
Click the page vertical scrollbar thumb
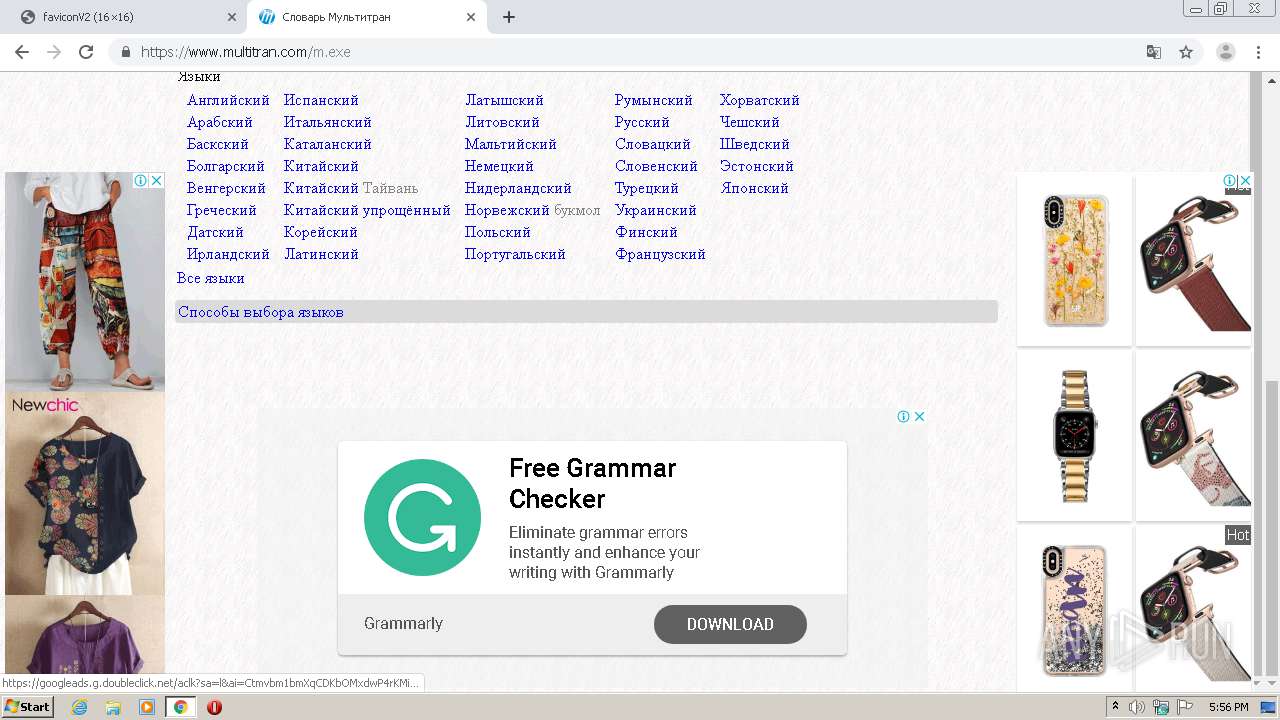point(1271,527)
